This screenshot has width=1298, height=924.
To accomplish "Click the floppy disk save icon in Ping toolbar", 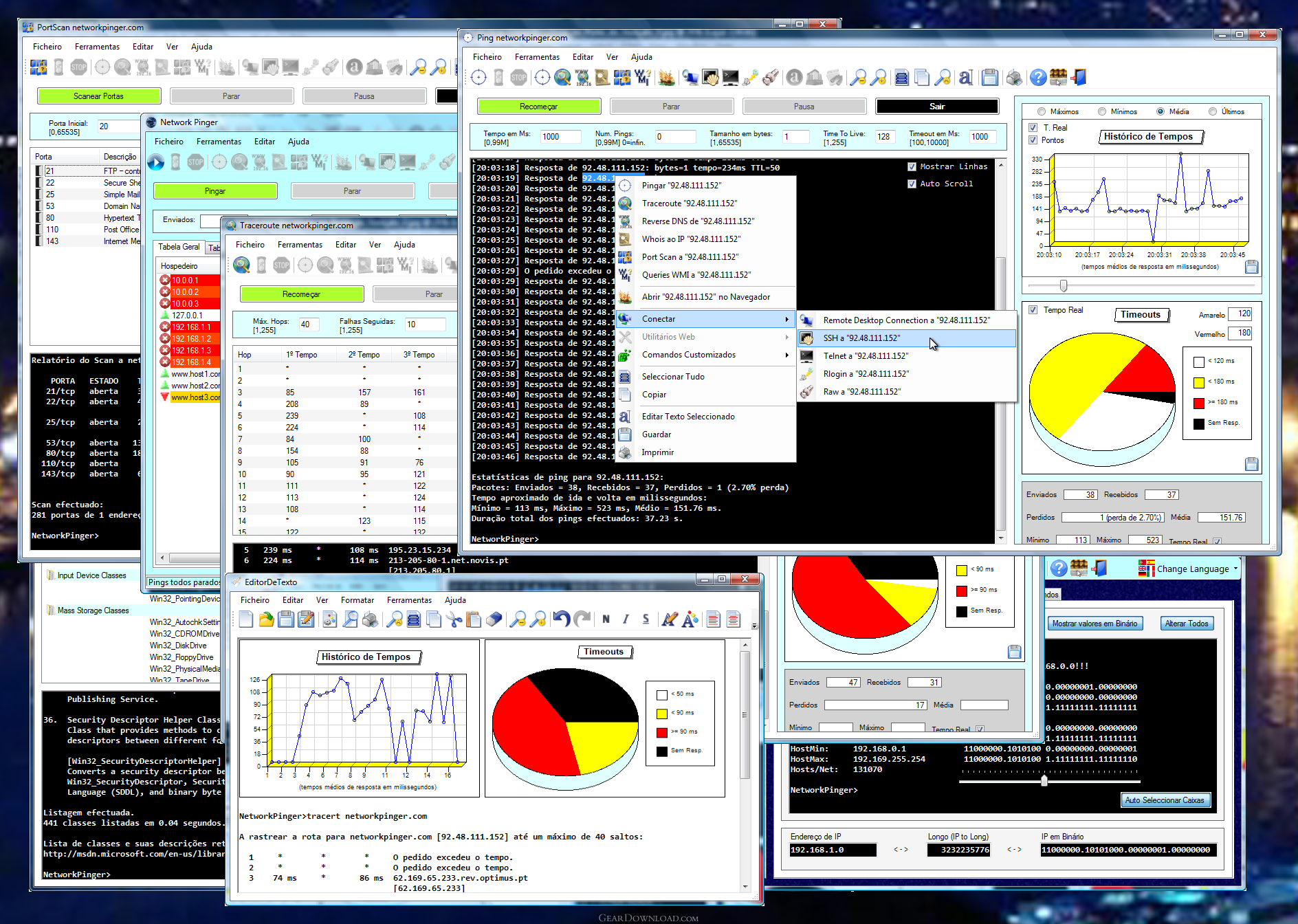I will click(990, 78).
